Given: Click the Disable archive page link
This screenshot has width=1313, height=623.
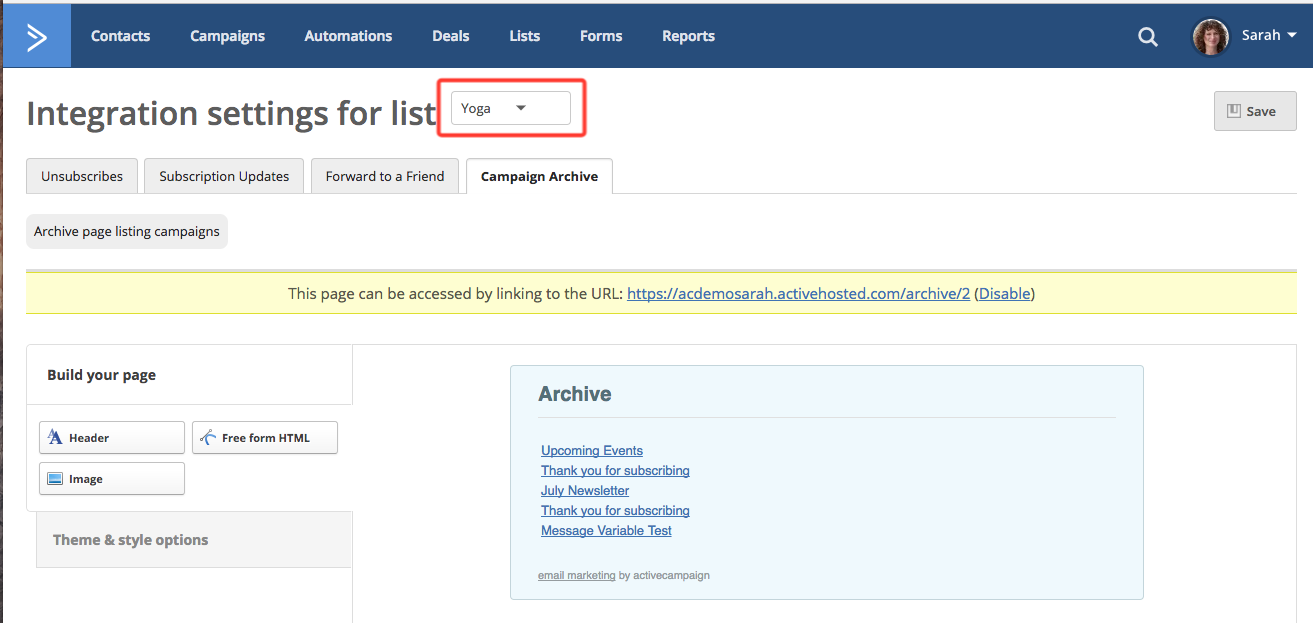Looking at the screenshot, I should tap(1004, 294).
